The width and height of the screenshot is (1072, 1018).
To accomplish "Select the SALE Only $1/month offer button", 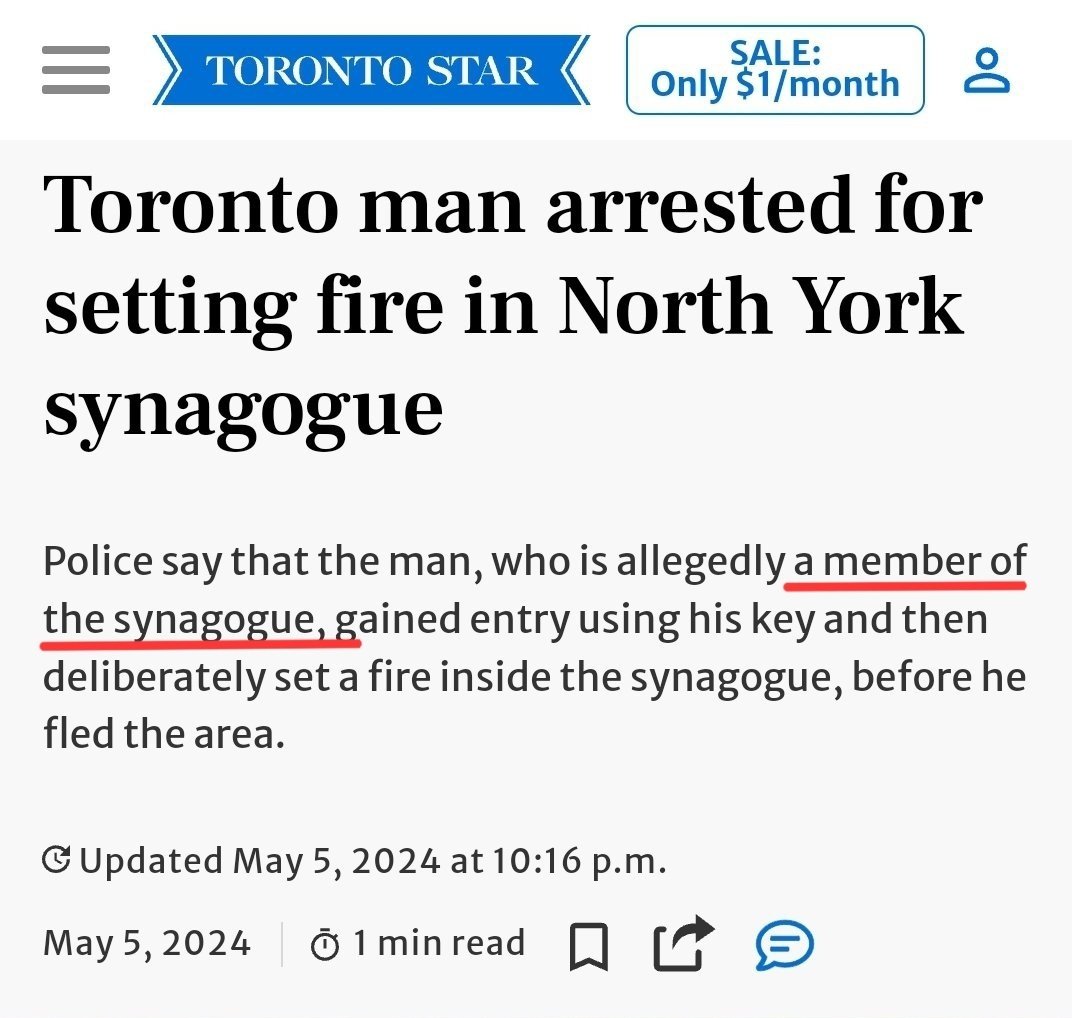I will tap(775, 70).
